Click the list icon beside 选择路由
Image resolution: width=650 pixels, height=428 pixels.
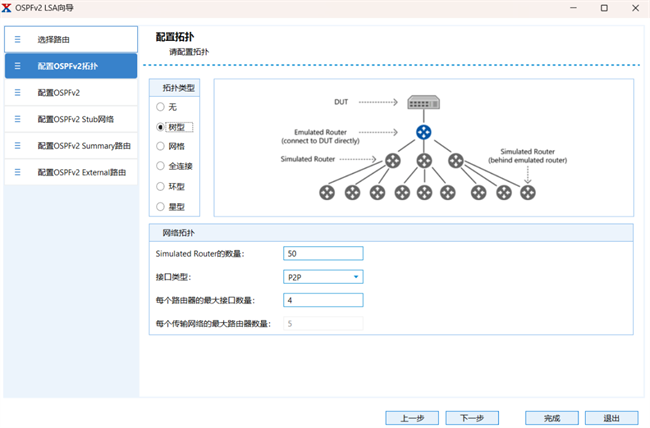pos(17,39)
